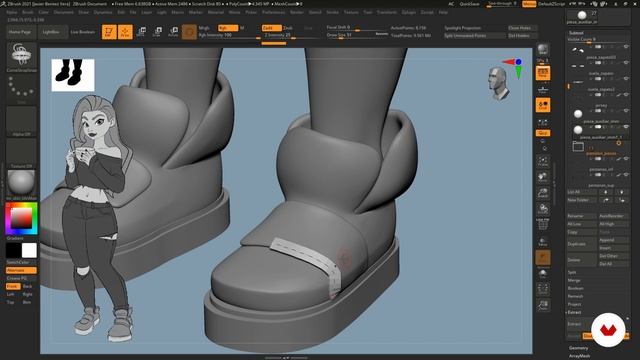
Task: Activate the Draw mode button
Action: click(x=125, y=32)
